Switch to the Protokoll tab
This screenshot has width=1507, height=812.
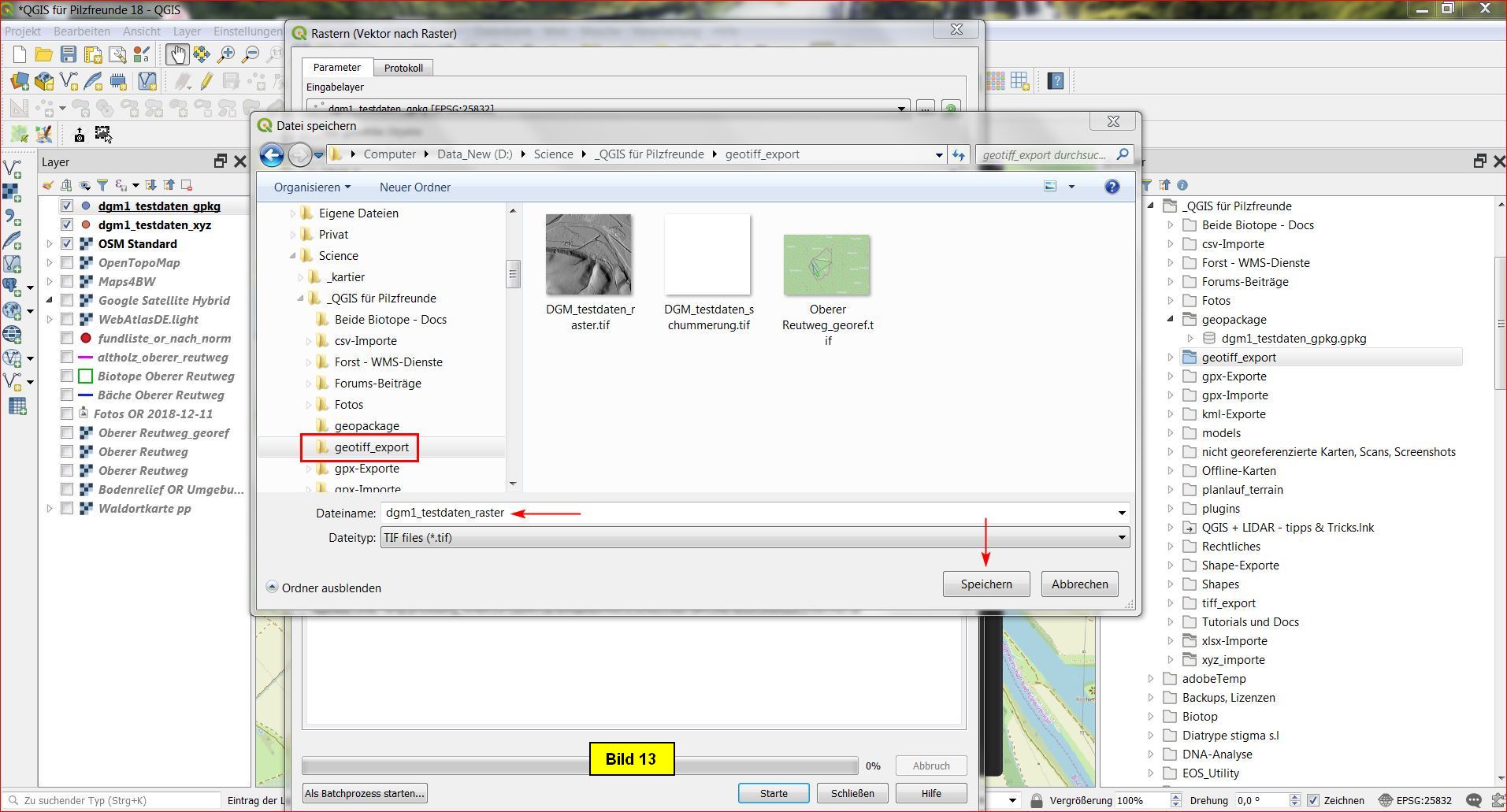(403, 68)
